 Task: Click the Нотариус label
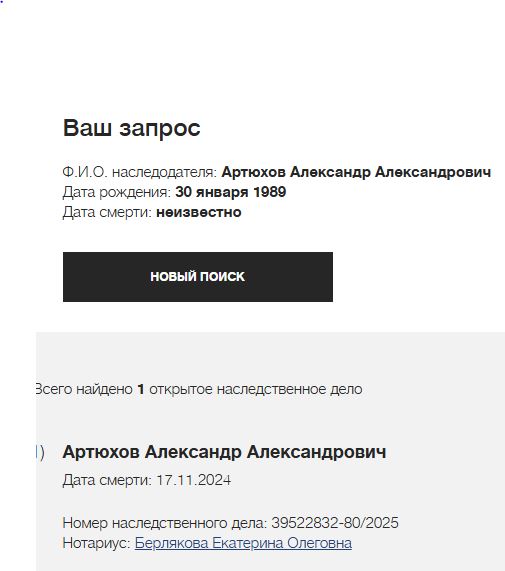tap(96, 543)
